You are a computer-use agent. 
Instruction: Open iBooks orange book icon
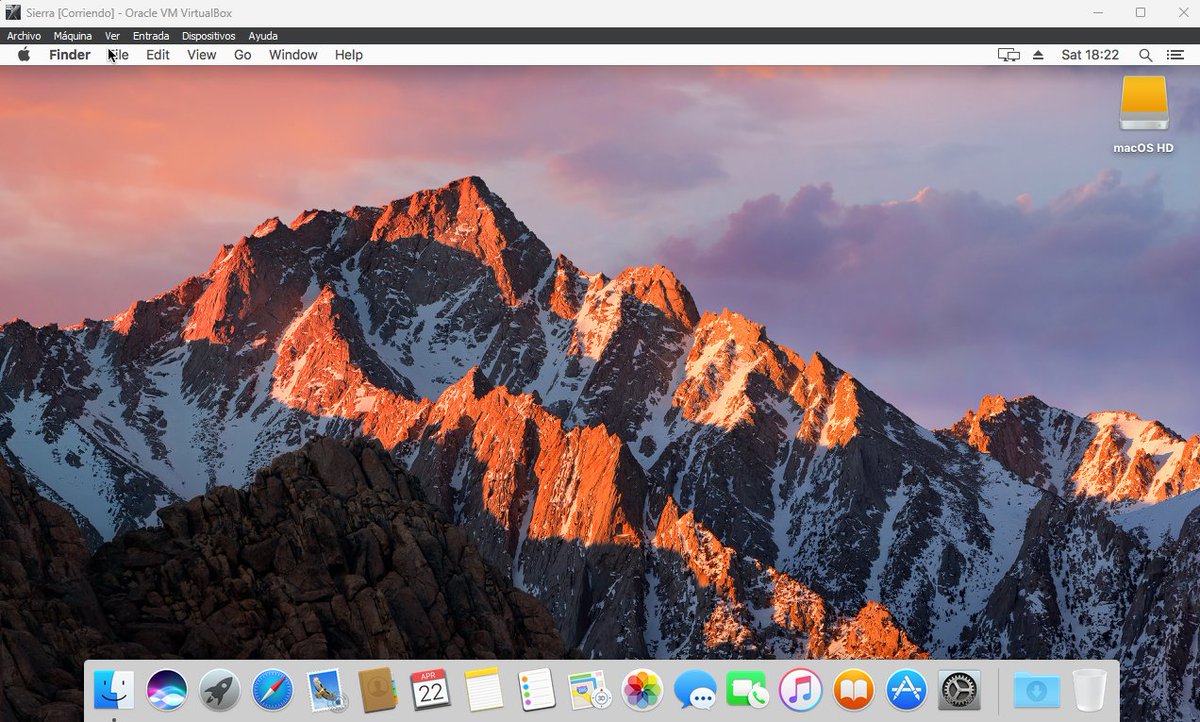[853, 690]
